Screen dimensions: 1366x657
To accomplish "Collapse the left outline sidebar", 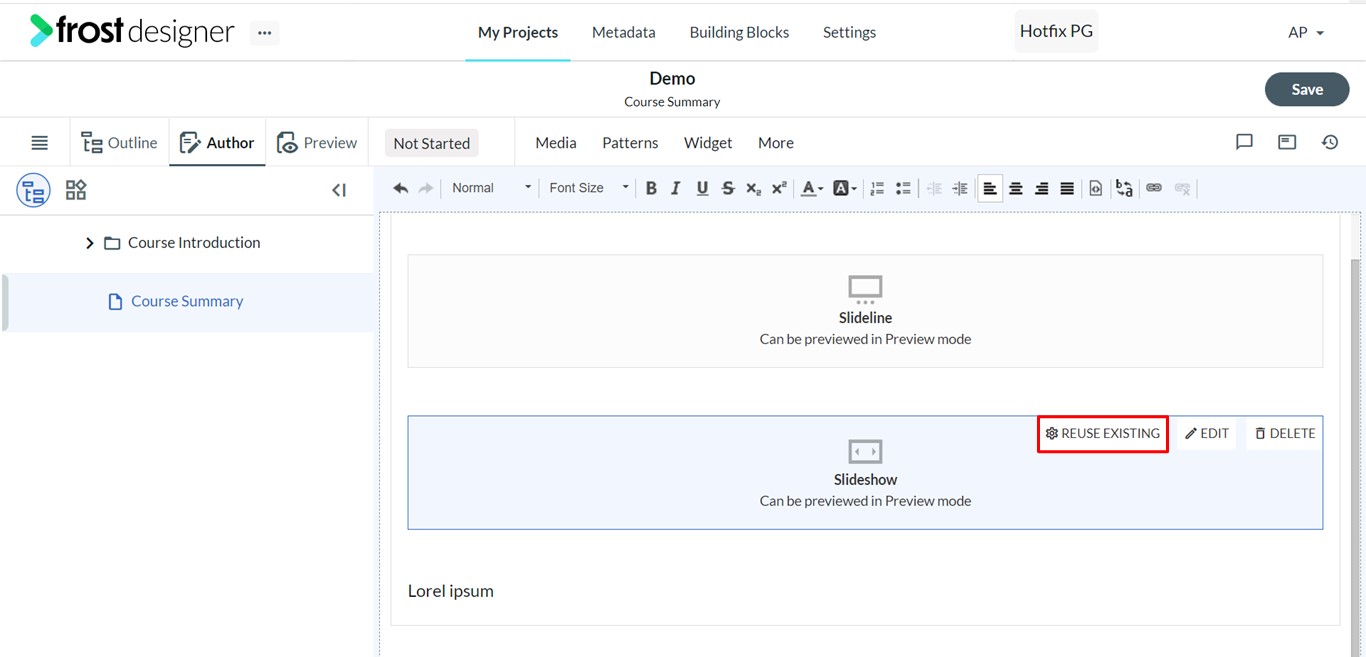I will pyautogui.click(x=339, y=190).
